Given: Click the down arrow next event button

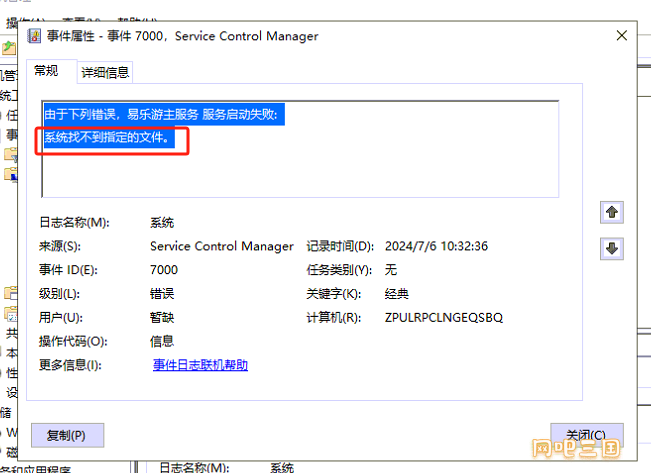Looking at the screenshot, I should pos(612,248).
